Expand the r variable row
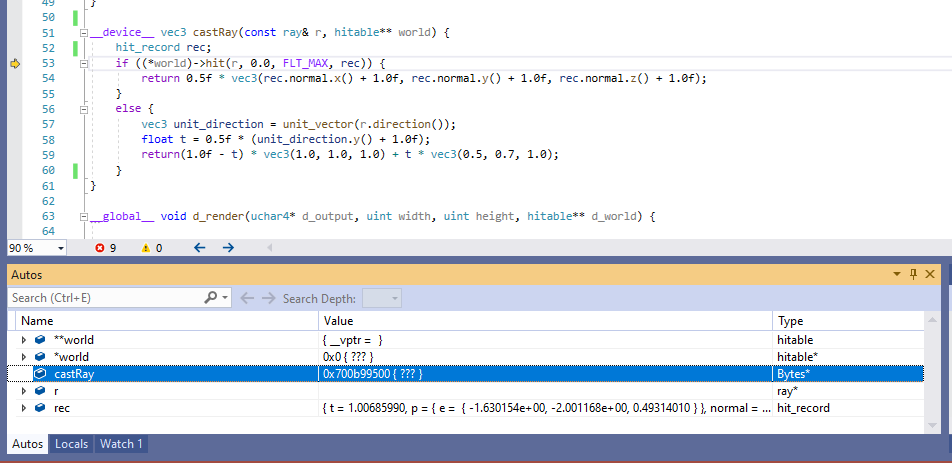Viewport: 952px width, 463px height. (24, 391)
